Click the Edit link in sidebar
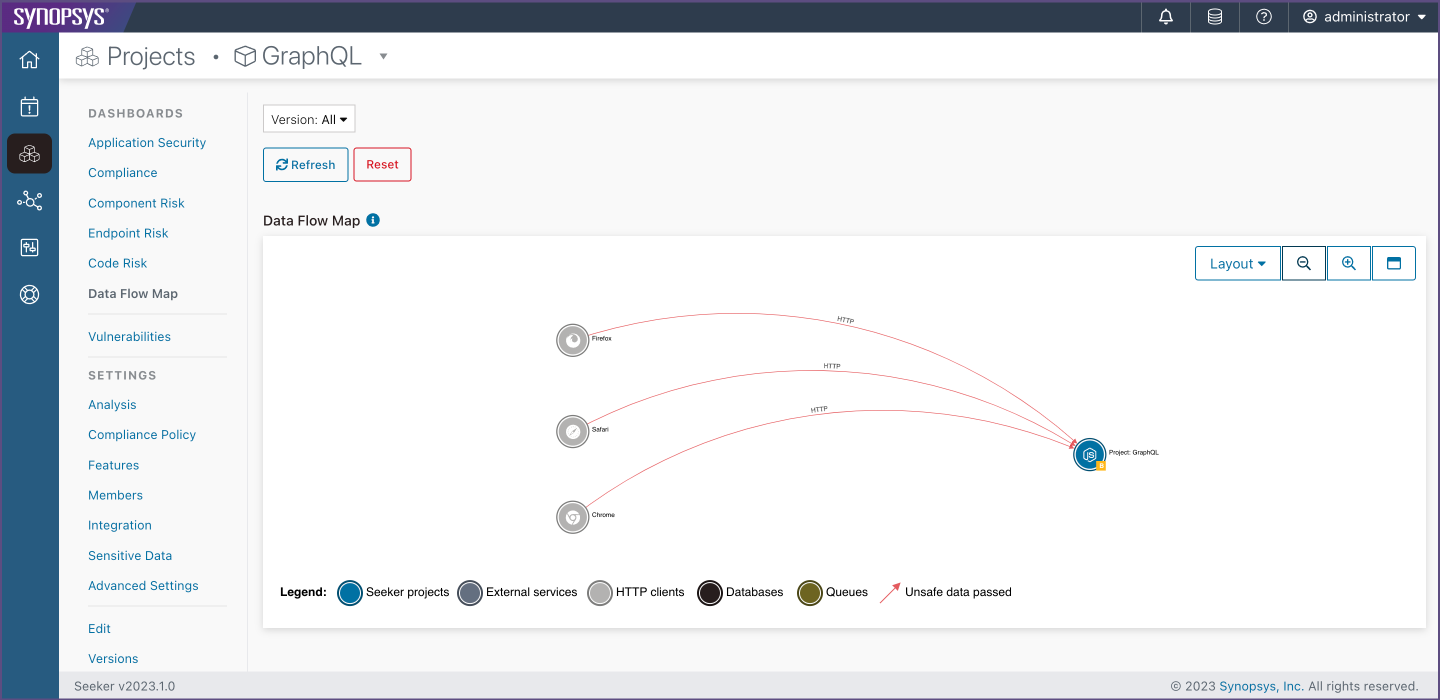The image size is (1440, 700). click(99, 629)
